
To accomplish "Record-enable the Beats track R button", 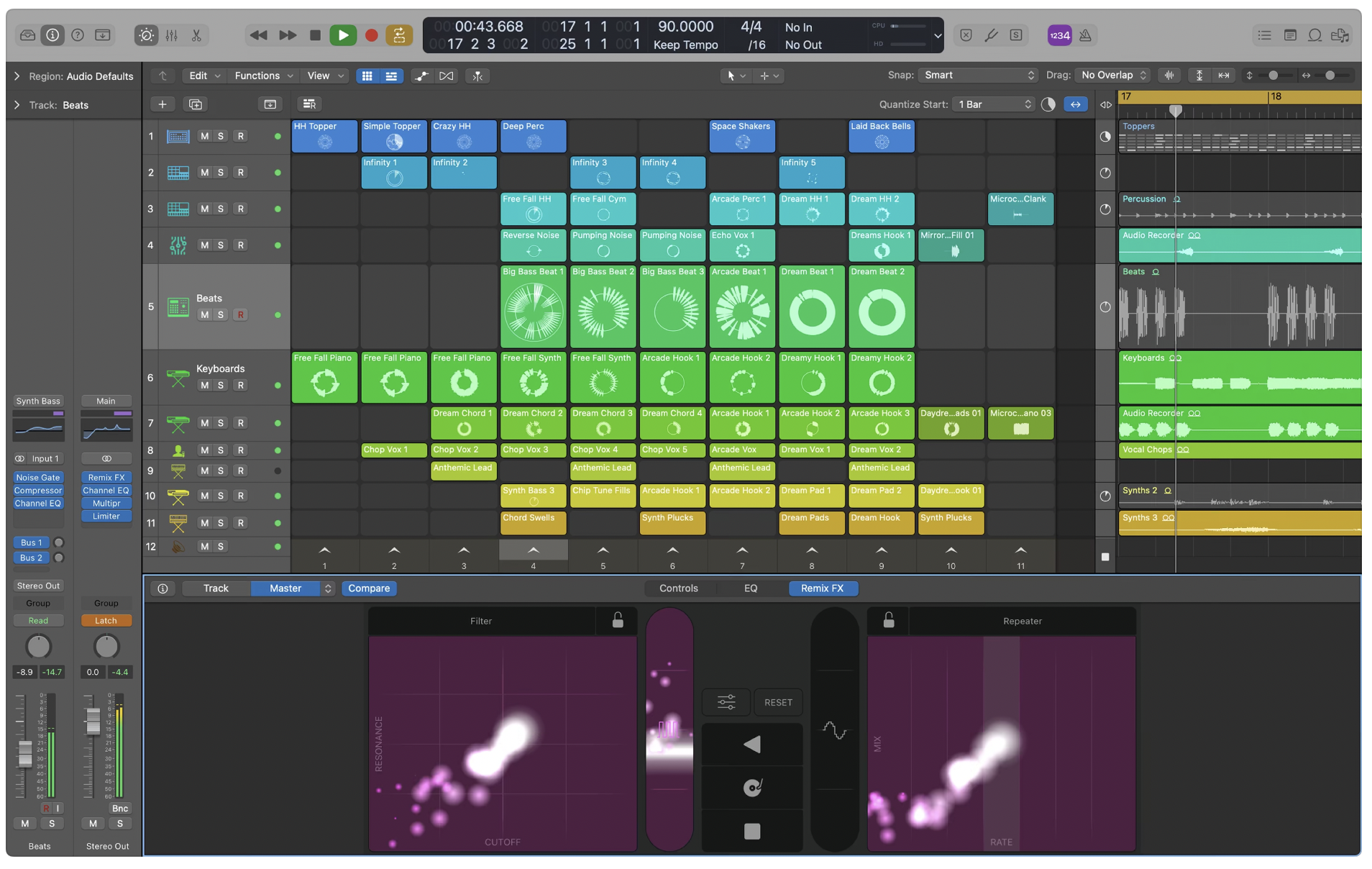I will click(x=241, y=314).
